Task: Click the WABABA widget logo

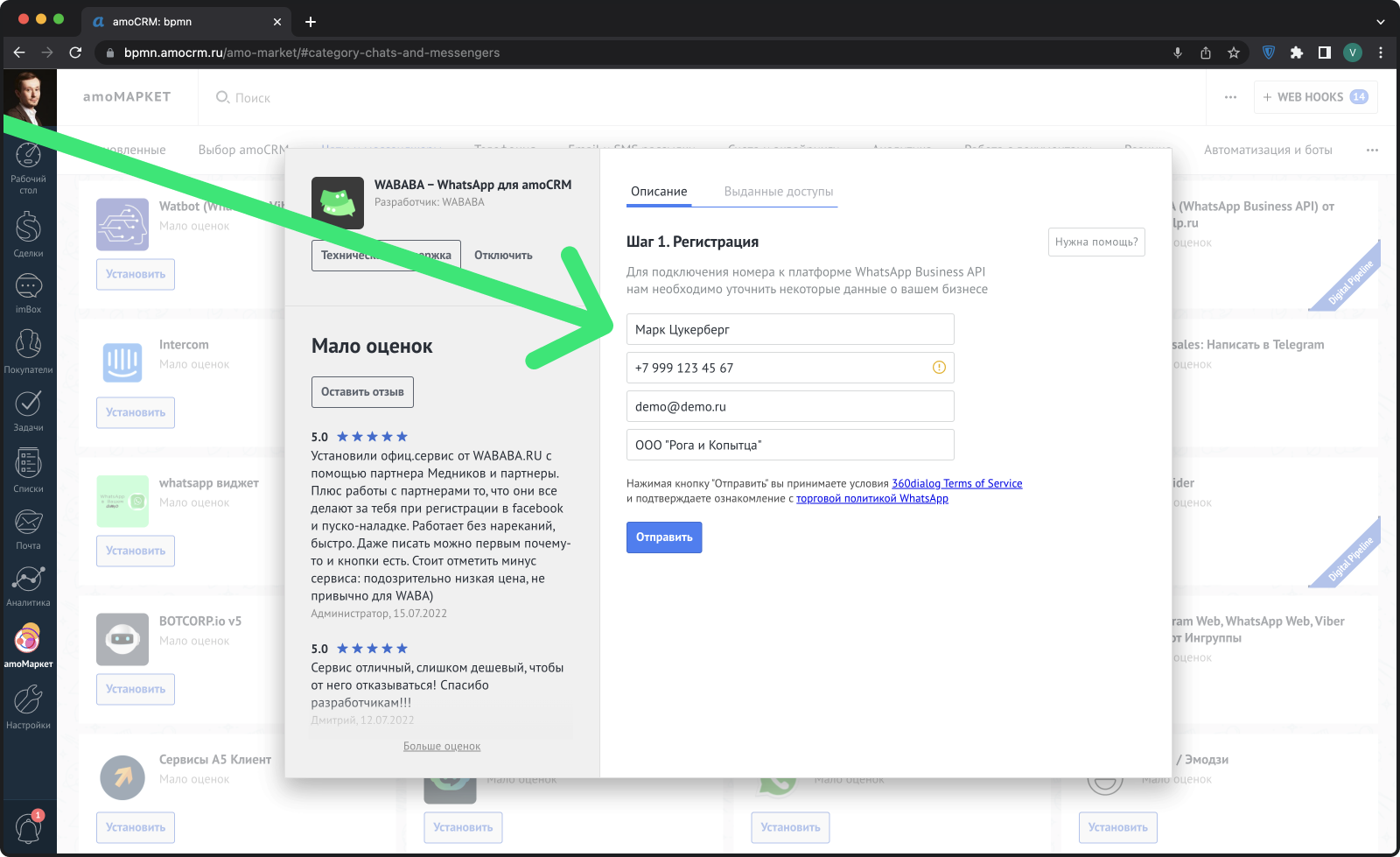Action: point(338,203)
